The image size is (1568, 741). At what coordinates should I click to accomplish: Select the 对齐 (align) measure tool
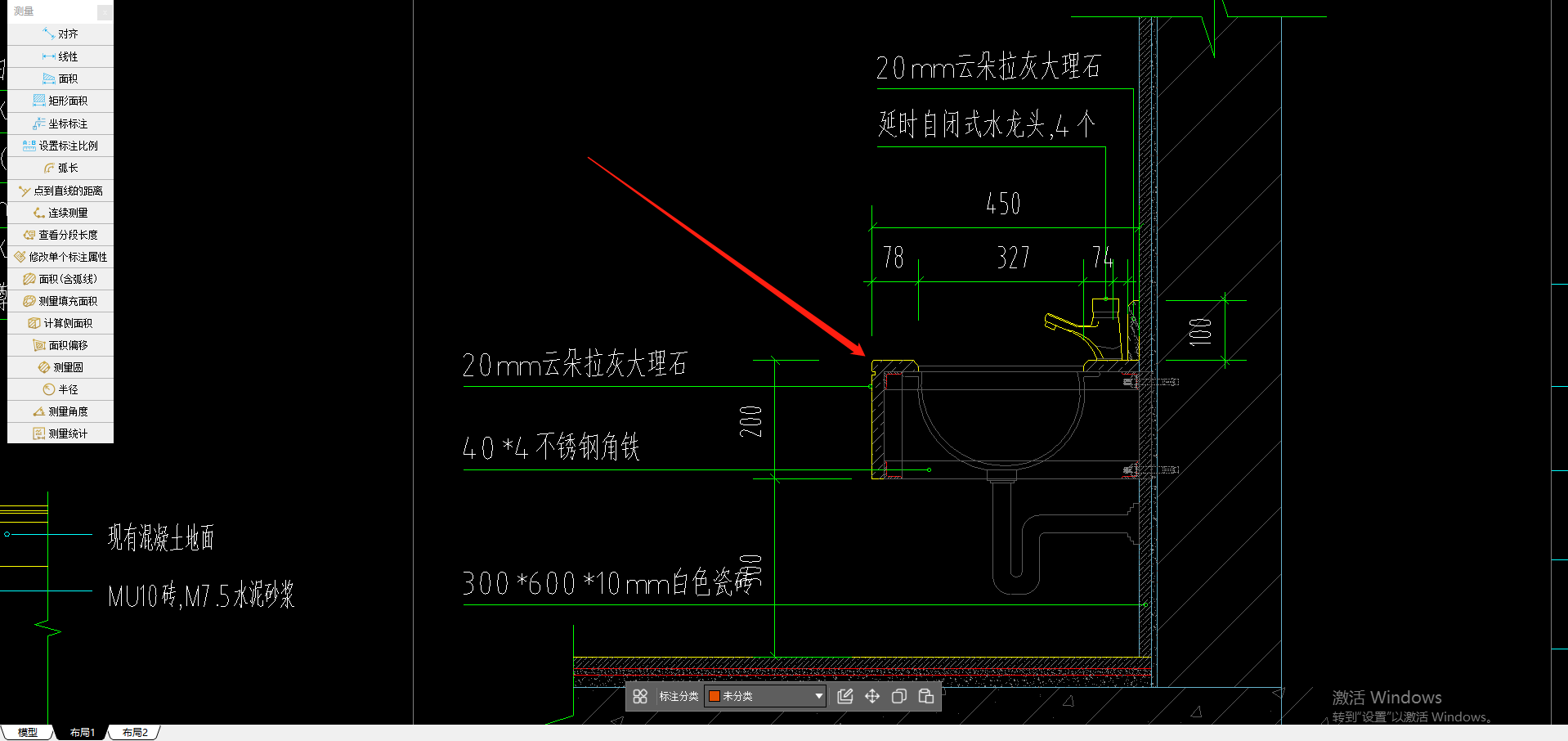pos(60,34)
